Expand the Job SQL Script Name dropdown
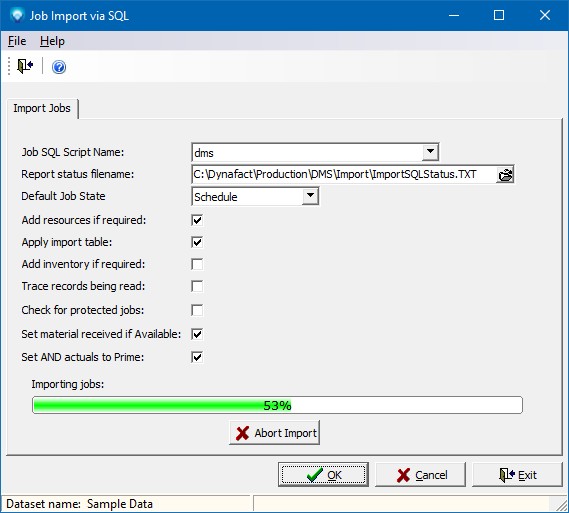The width and height of the screenshot is (569, 513). pyautogui.click(x=430, y=152)
